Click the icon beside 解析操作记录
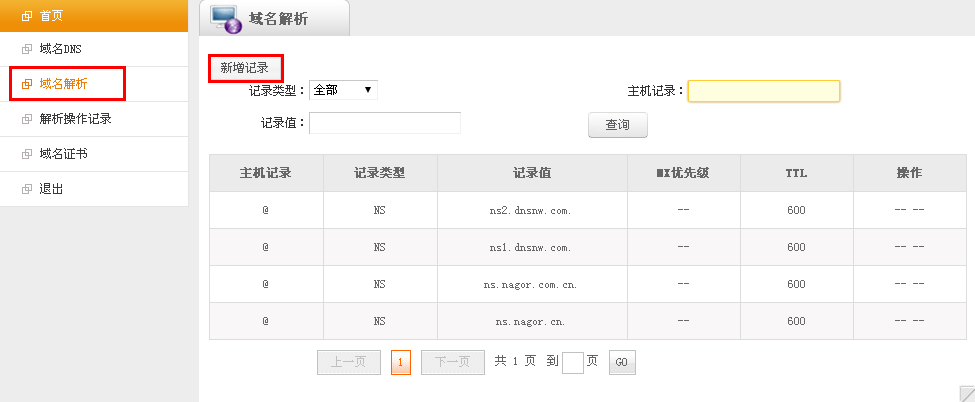 (x=26, y=119)
